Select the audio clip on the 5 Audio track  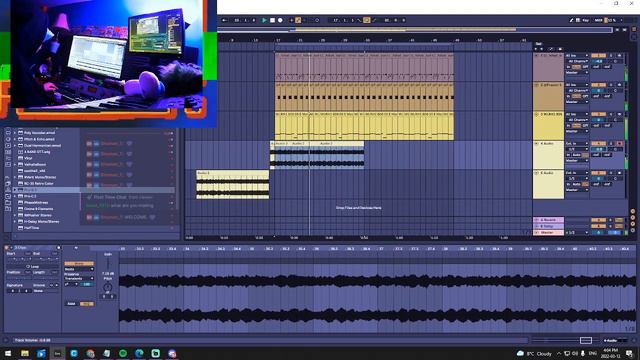[x=233, y=184]
